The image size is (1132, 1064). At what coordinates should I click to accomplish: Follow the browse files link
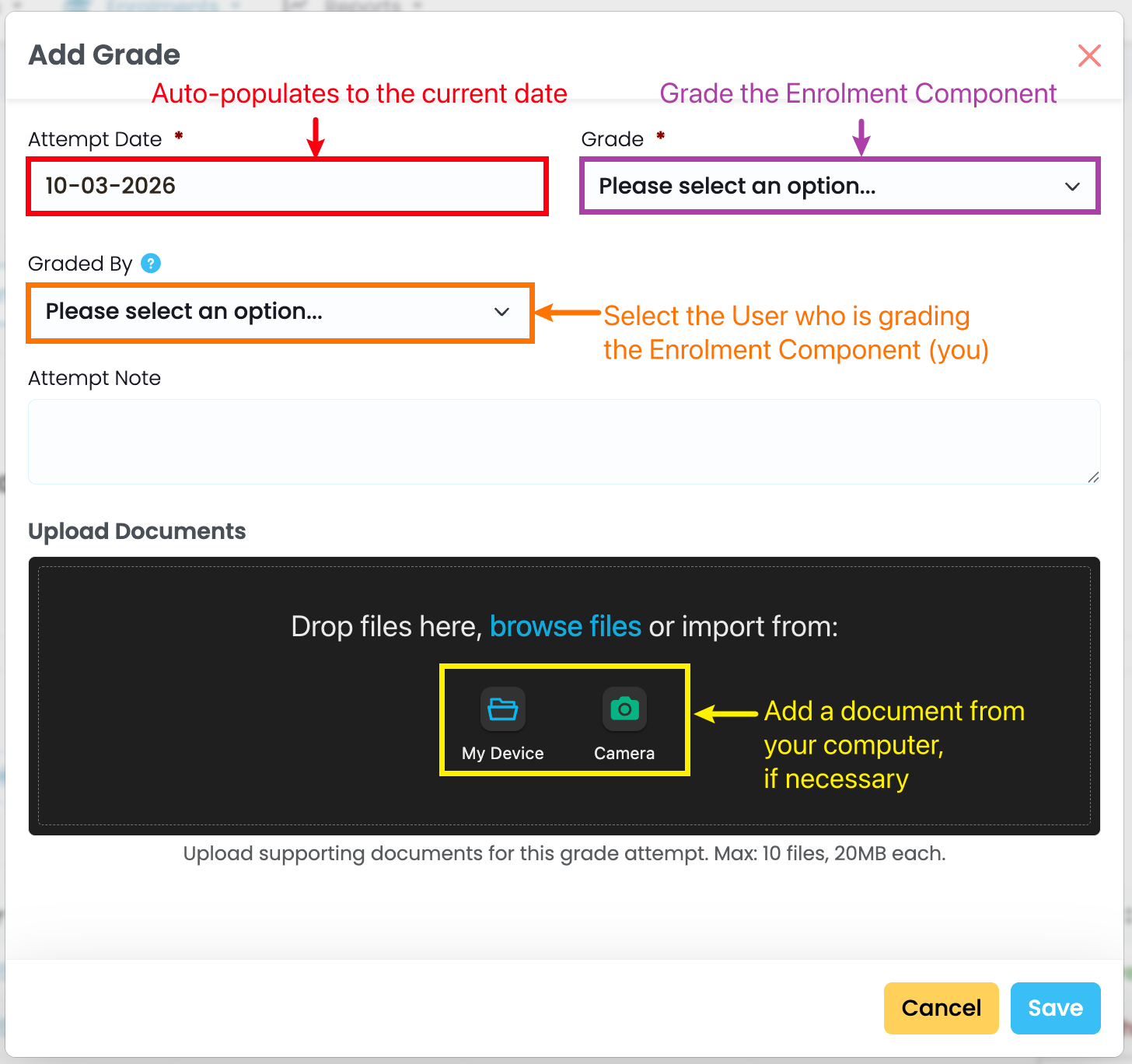tap(565, 627)
